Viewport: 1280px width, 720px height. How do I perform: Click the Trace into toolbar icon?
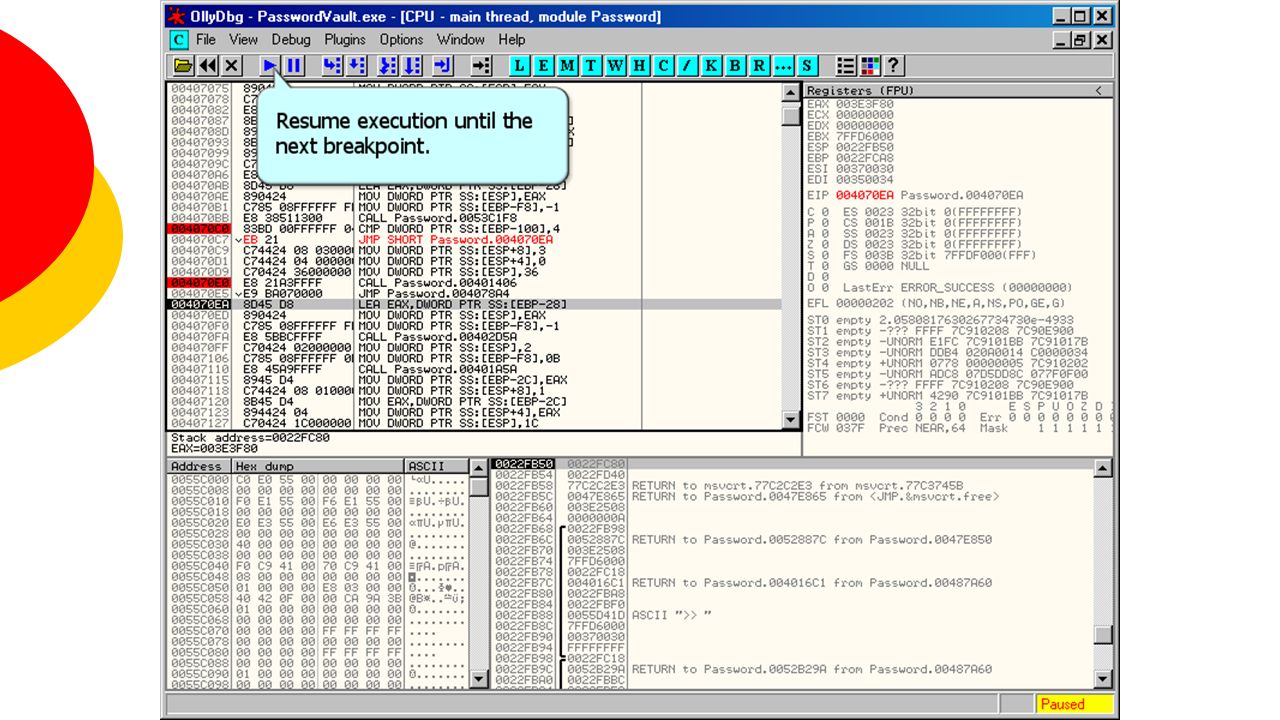click(x=389, y=65)
